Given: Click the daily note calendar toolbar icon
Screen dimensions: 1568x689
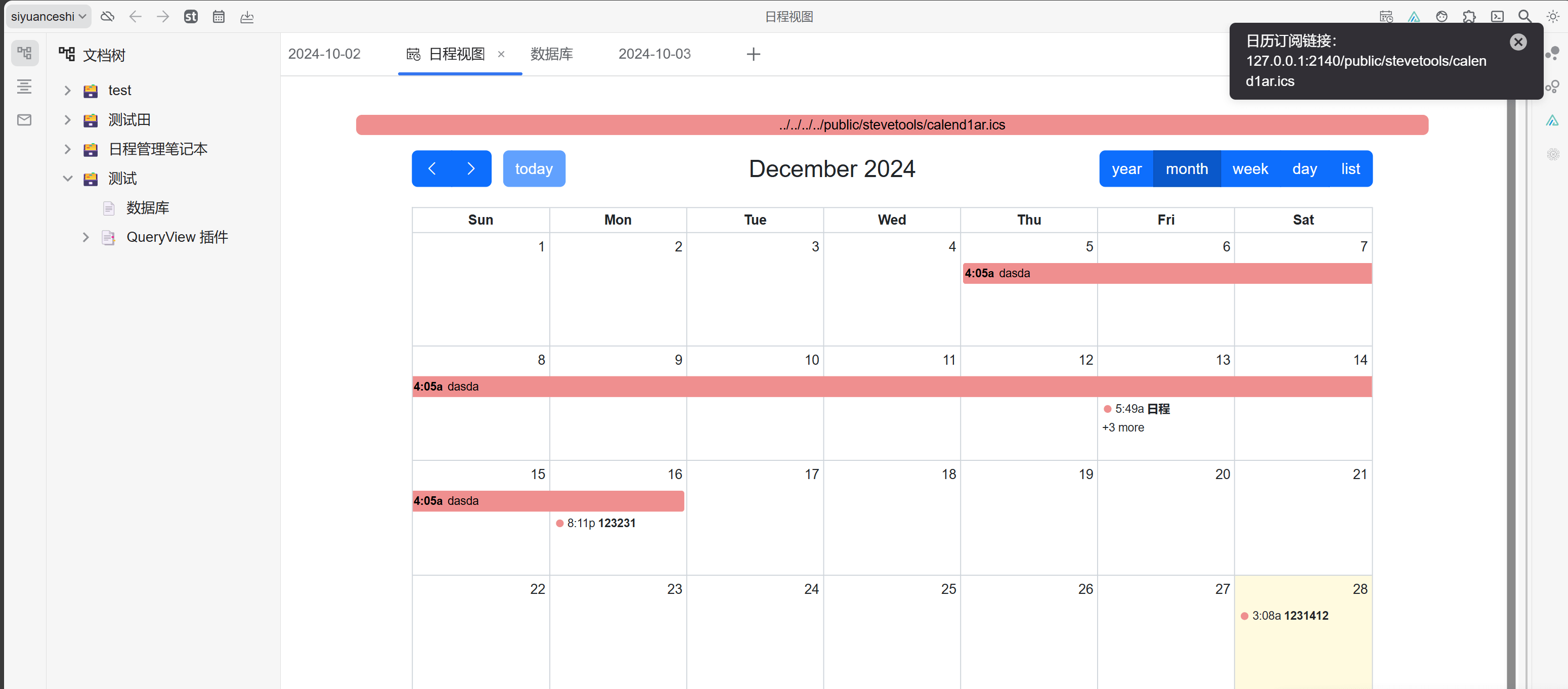Looking at the screenshot, I should [x=219, y=16].
